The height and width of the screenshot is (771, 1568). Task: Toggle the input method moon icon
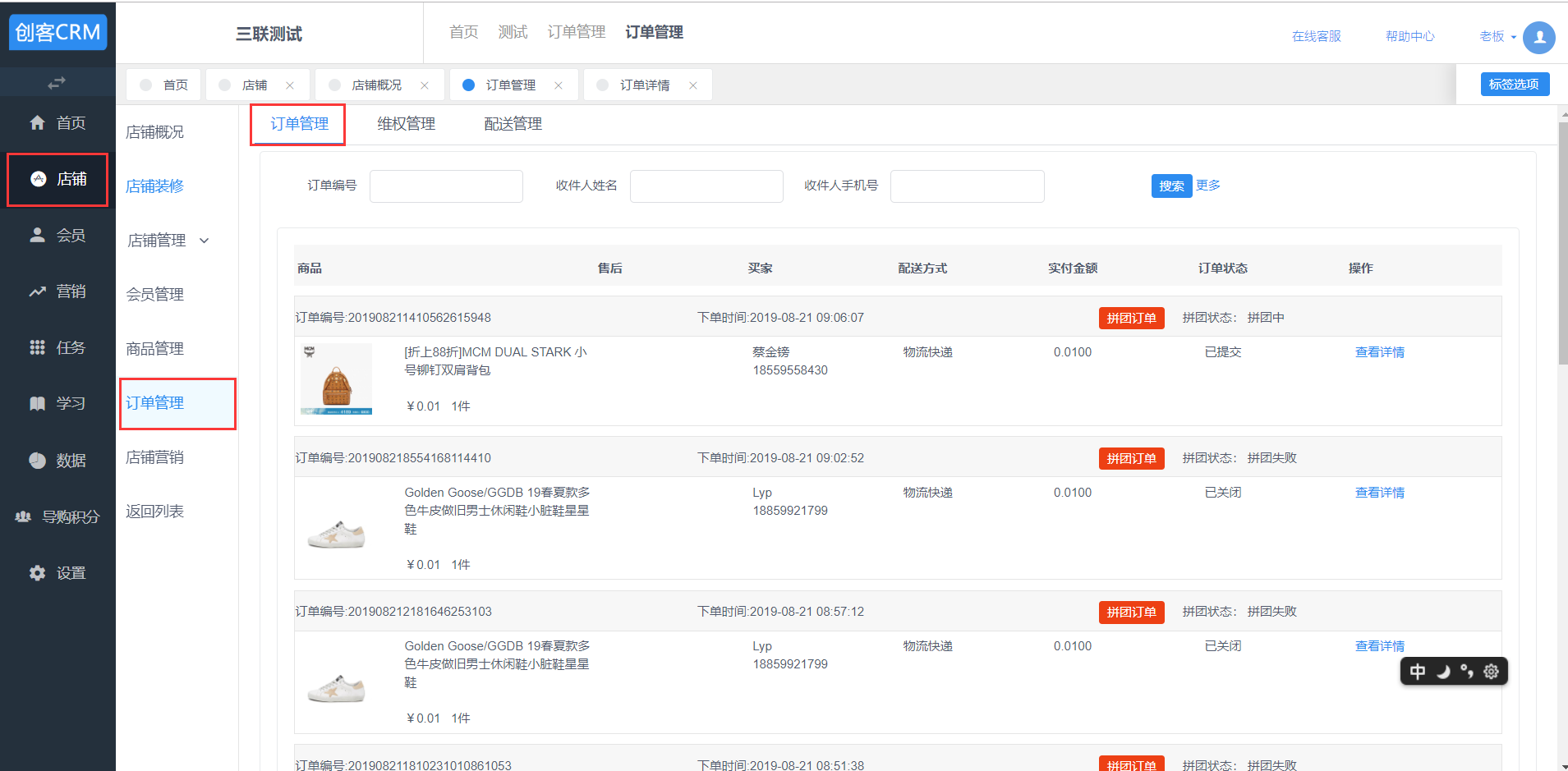[x=1442, y=672]
